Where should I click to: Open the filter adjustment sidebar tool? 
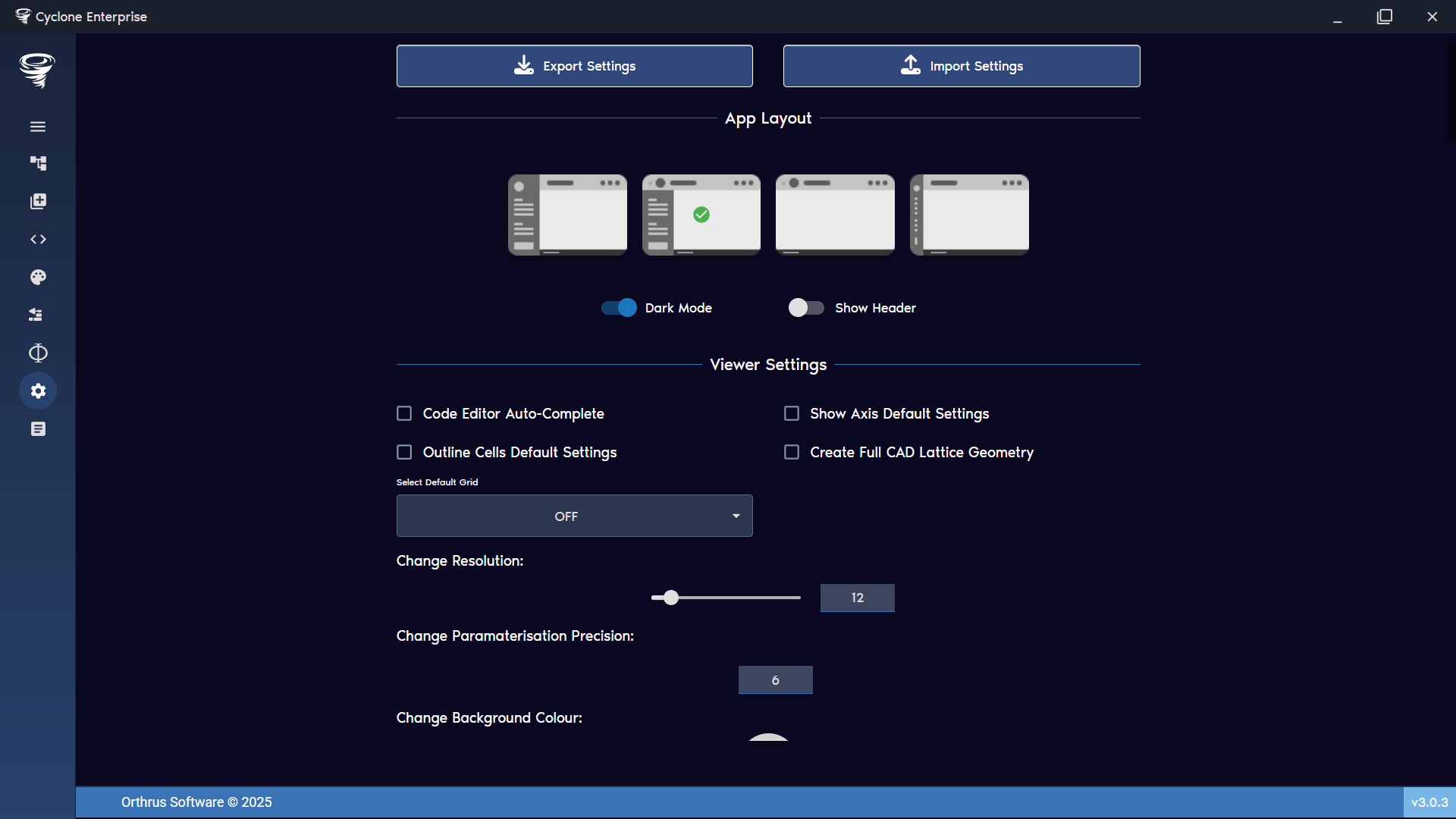(38, 315)
